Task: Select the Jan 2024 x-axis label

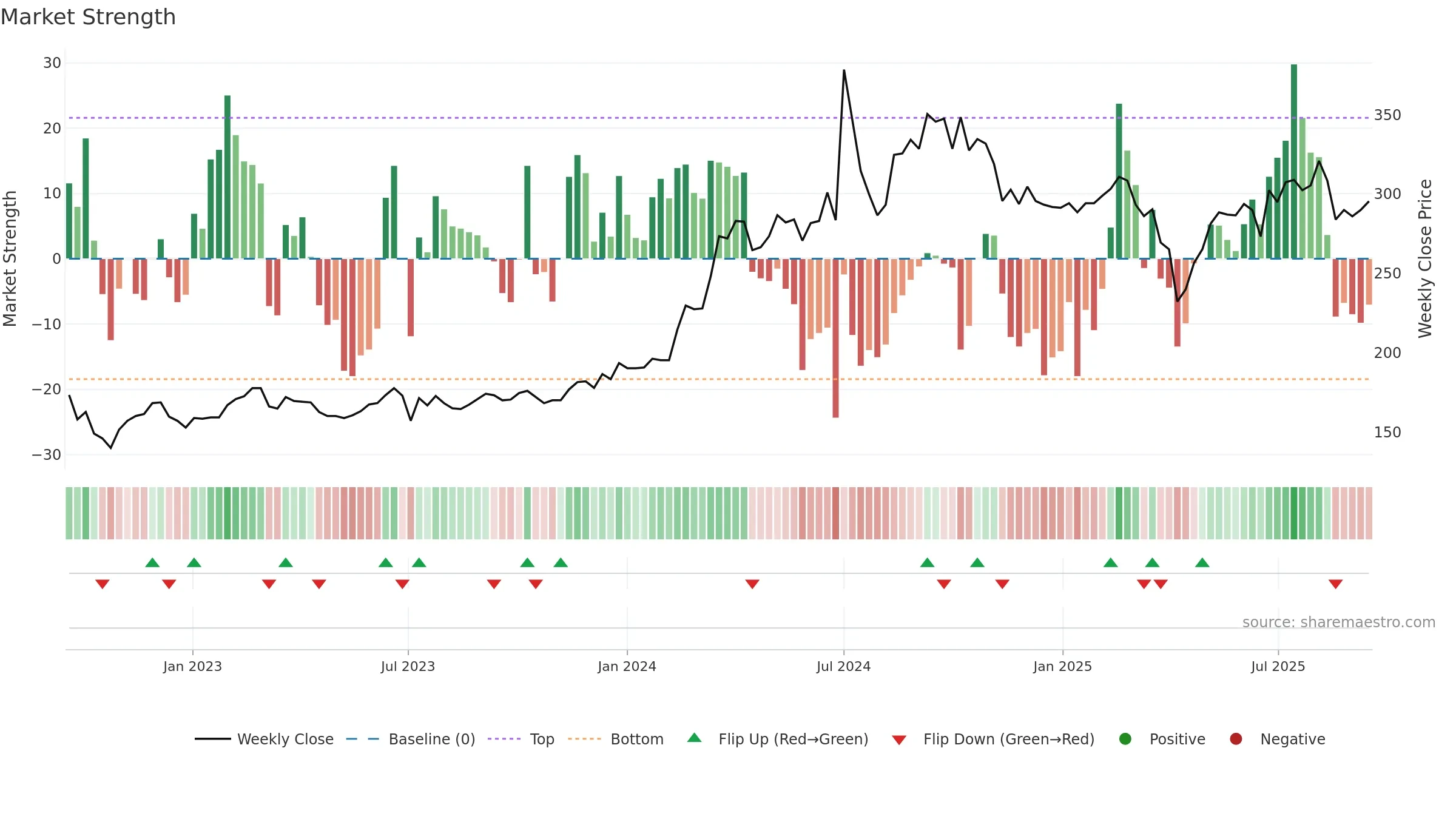Action: tap(627, 666)
